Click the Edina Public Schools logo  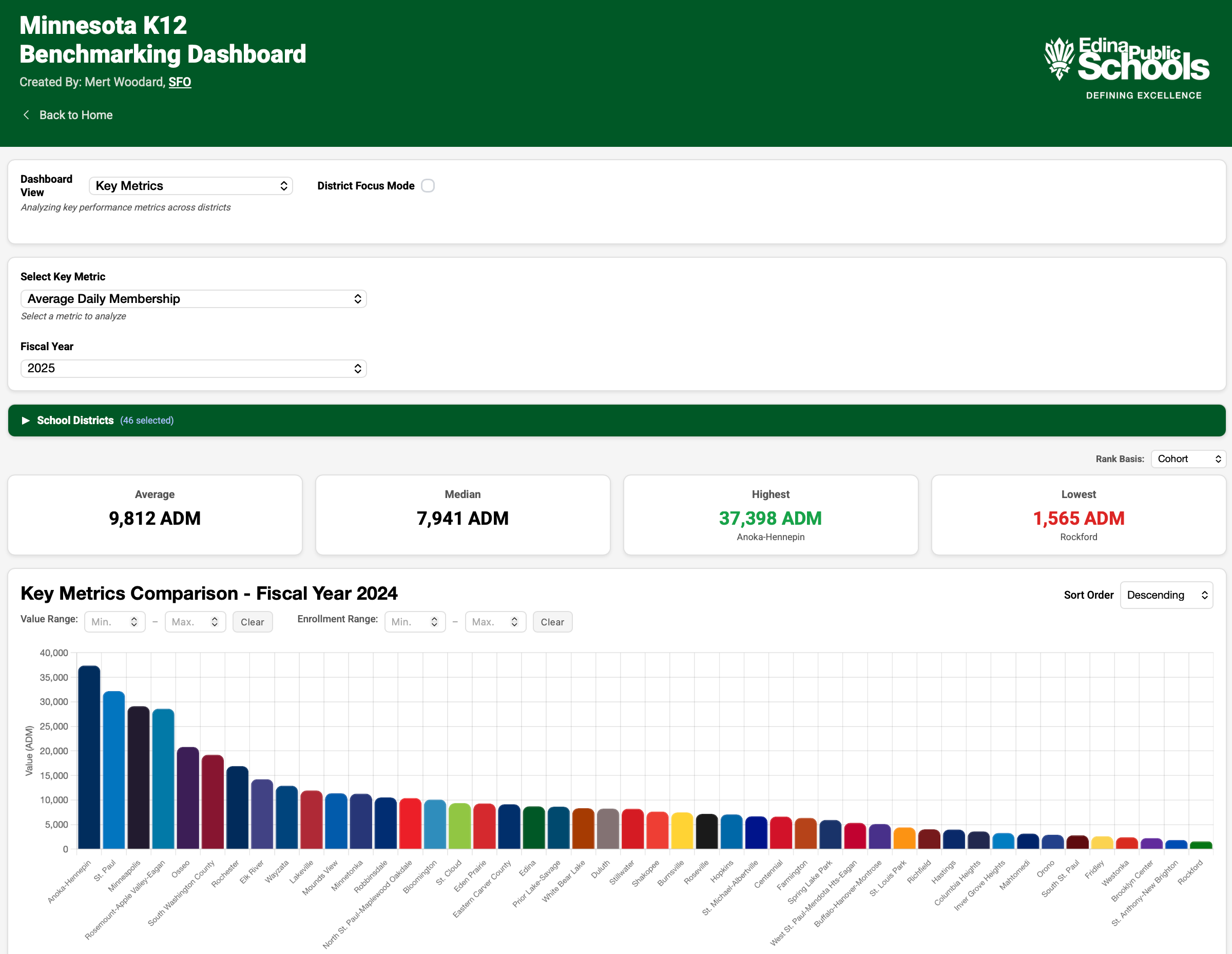point(1125,62)
